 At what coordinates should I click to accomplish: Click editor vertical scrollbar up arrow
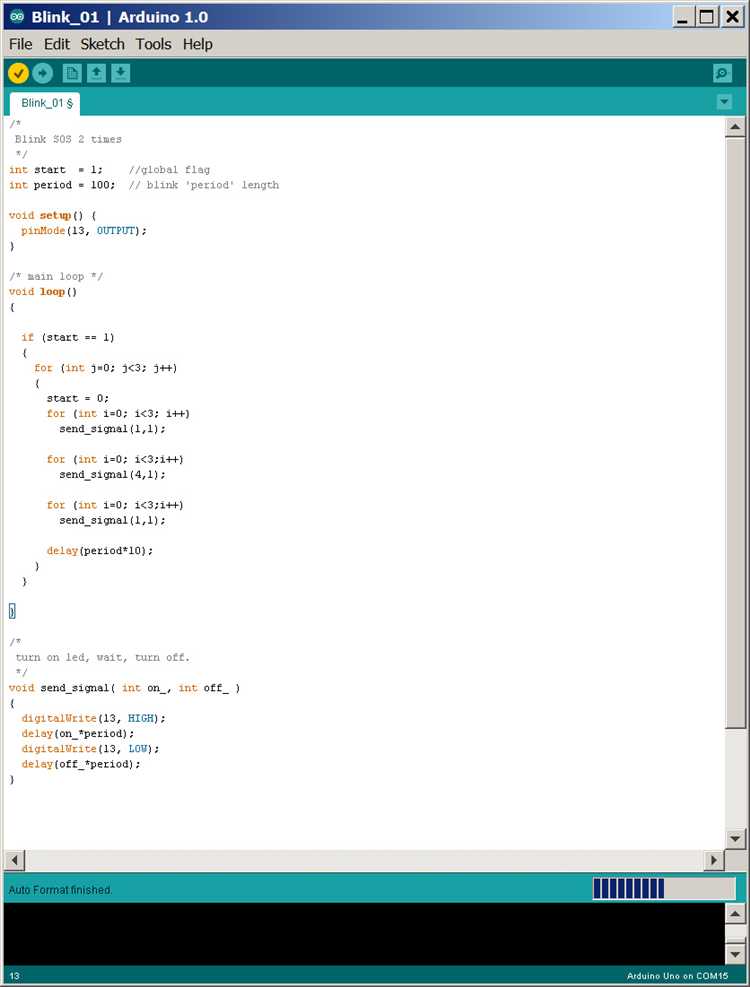coord(735,127)
